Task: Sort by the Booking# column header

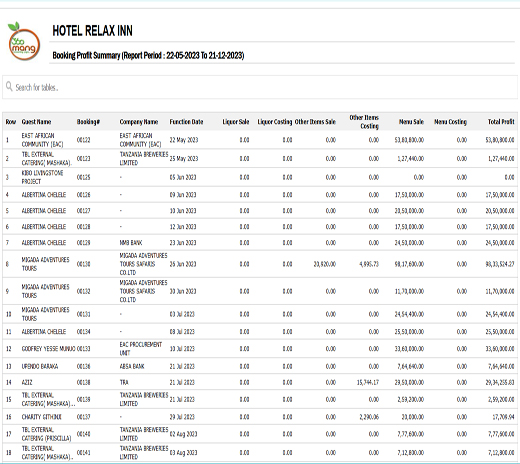Action: pyautogui.click(x=88, y=122)
